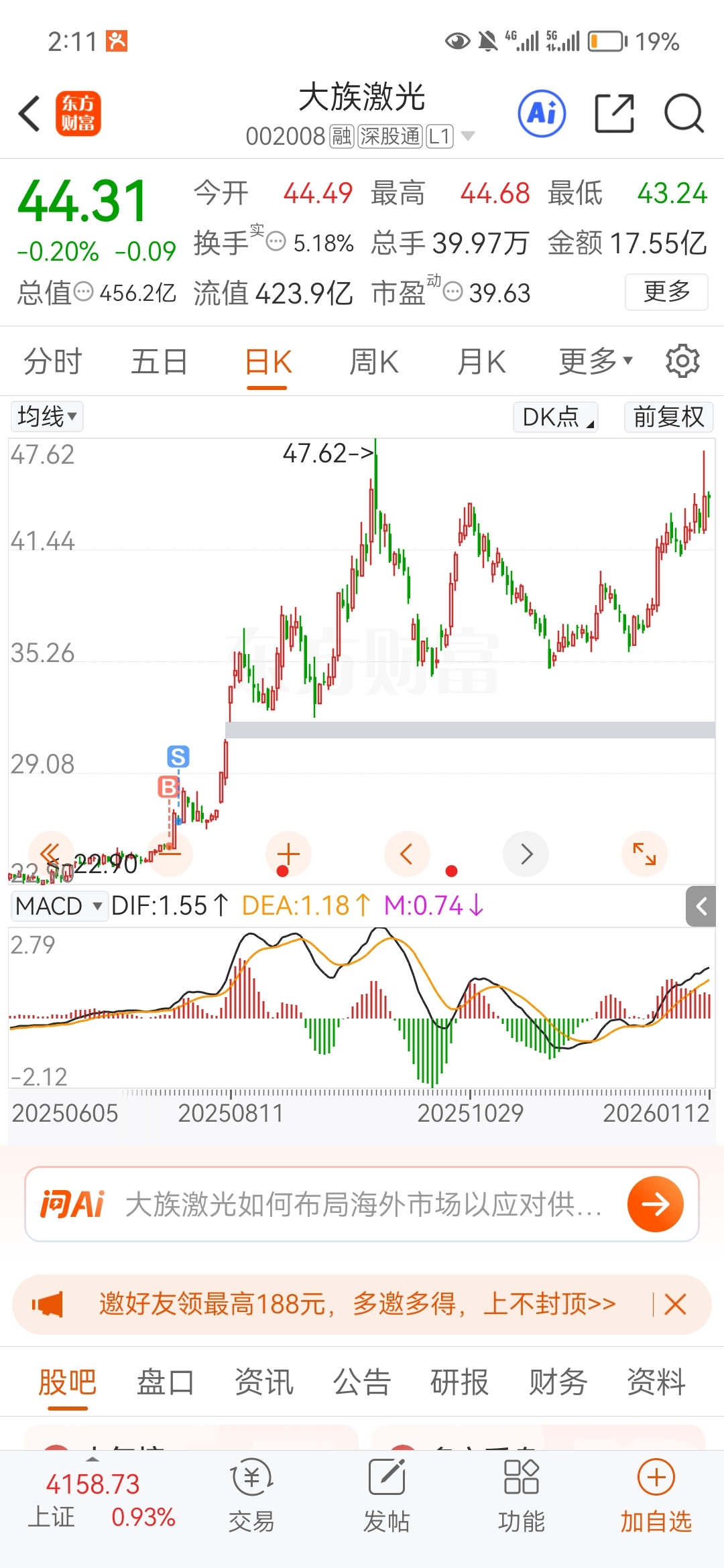The image size is (724, 1568).
Task: Tap the DEA:1.18 value
Action: pos(306,906)
